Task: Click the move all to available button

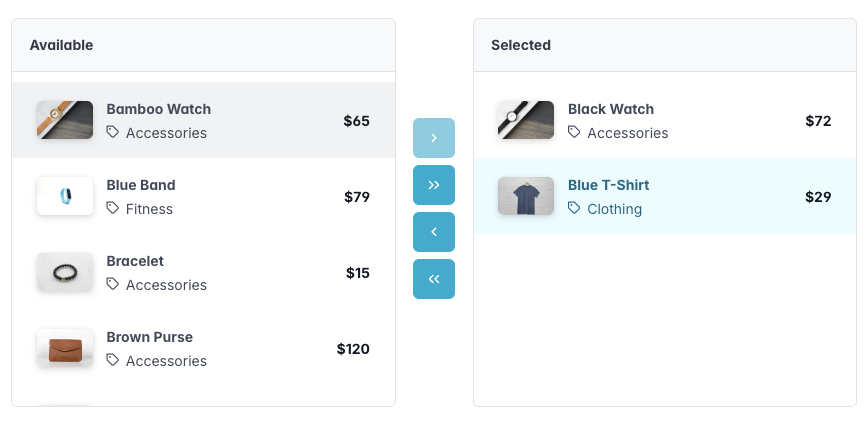Action: pyautogui.click(x=434, y=279)
